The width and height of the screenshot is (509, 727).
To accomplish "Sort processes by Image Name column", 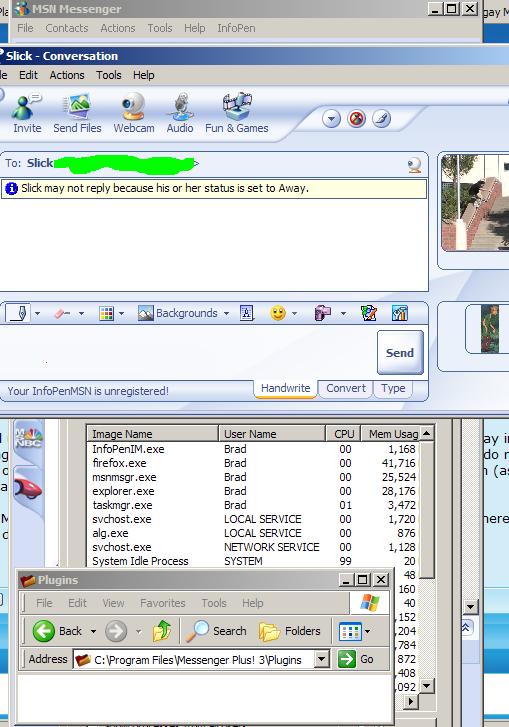I will coord(153,434).
